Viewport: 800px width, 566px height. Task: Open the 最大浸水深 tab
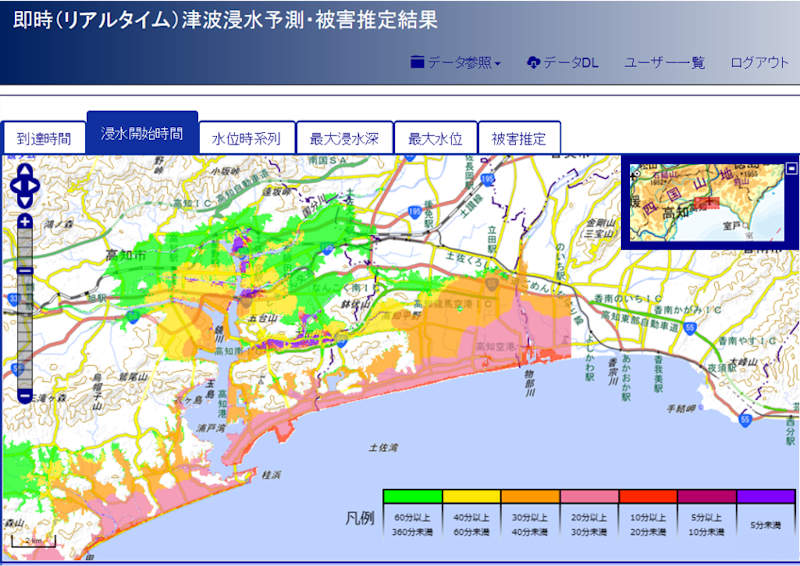tap(344, 138)
